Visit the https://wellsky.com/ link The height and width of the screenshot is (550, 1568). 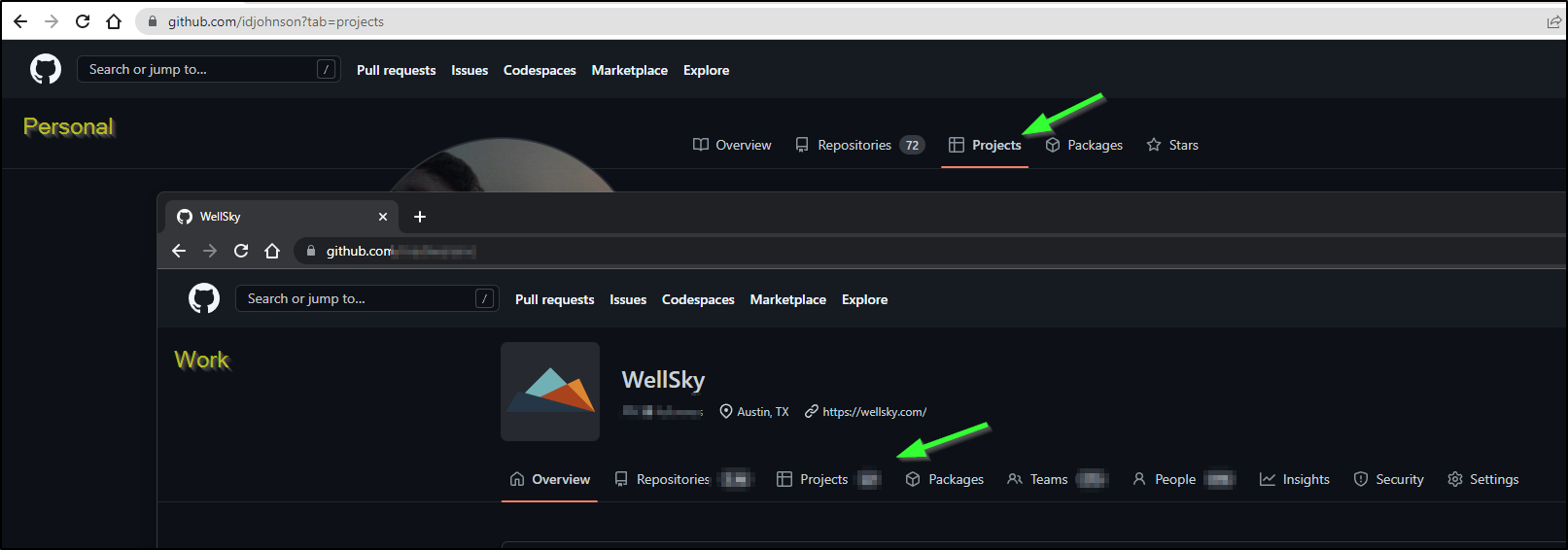(874, 412)
